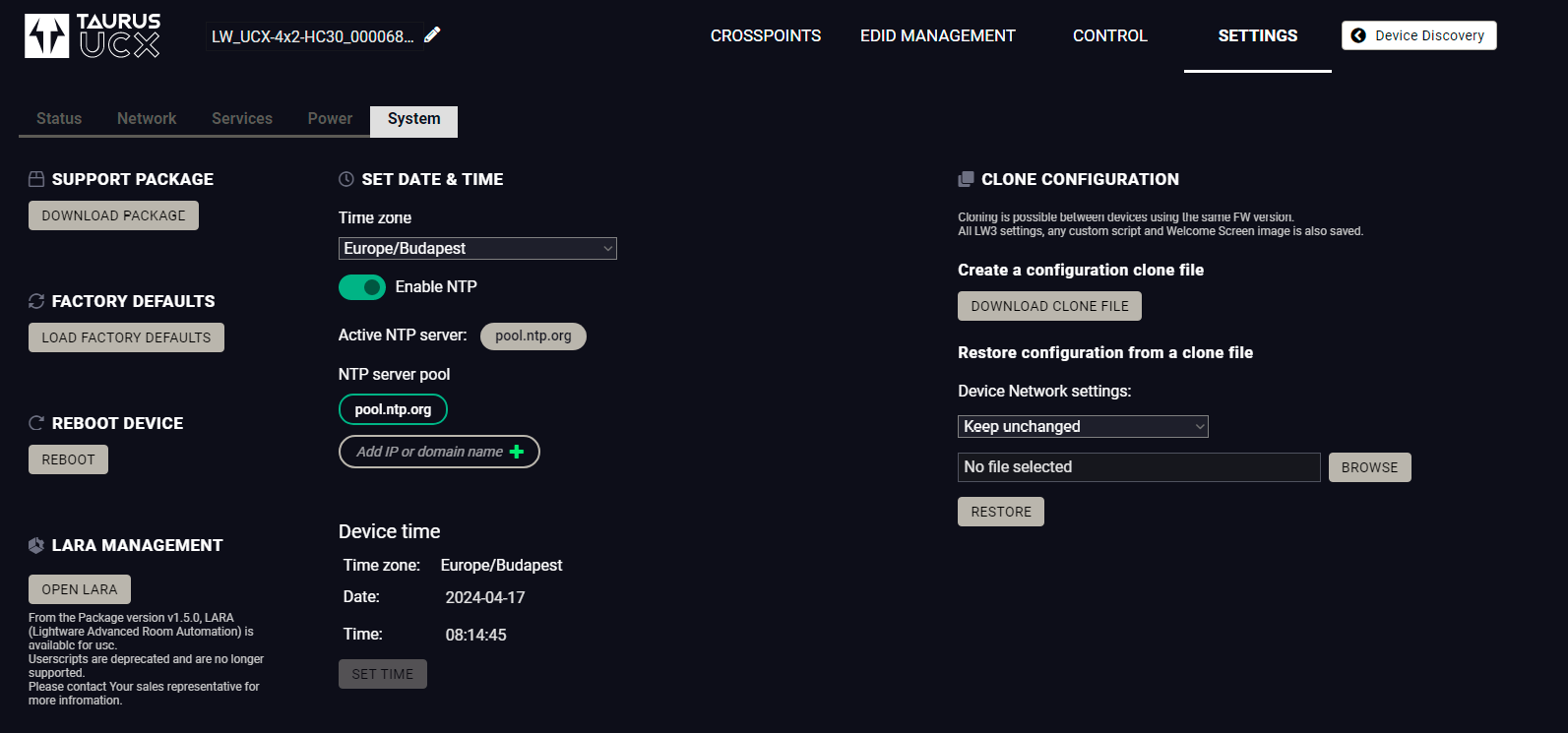Switch to the Power tab
The image size is (1568, 733).
point(330,119)
